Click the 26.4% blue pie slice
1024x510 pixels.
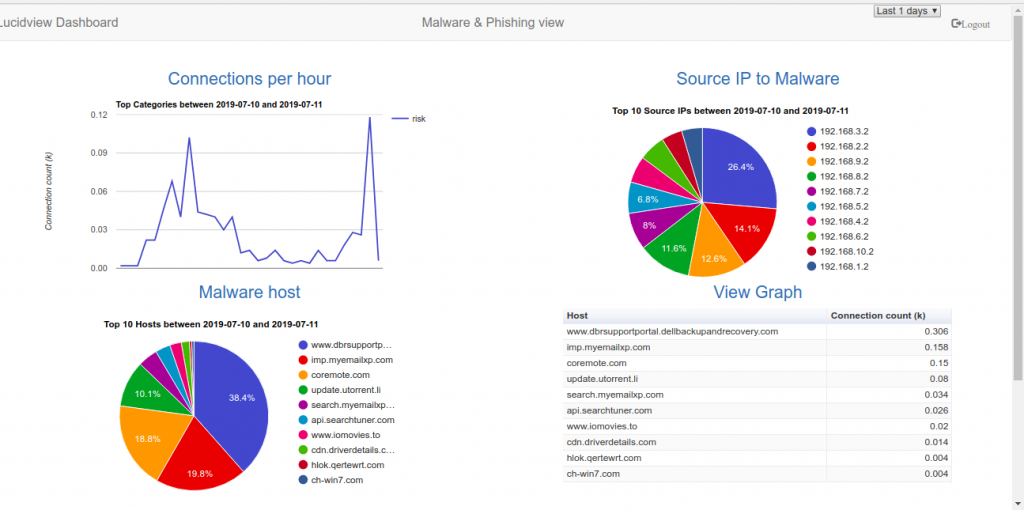[738, 167]
